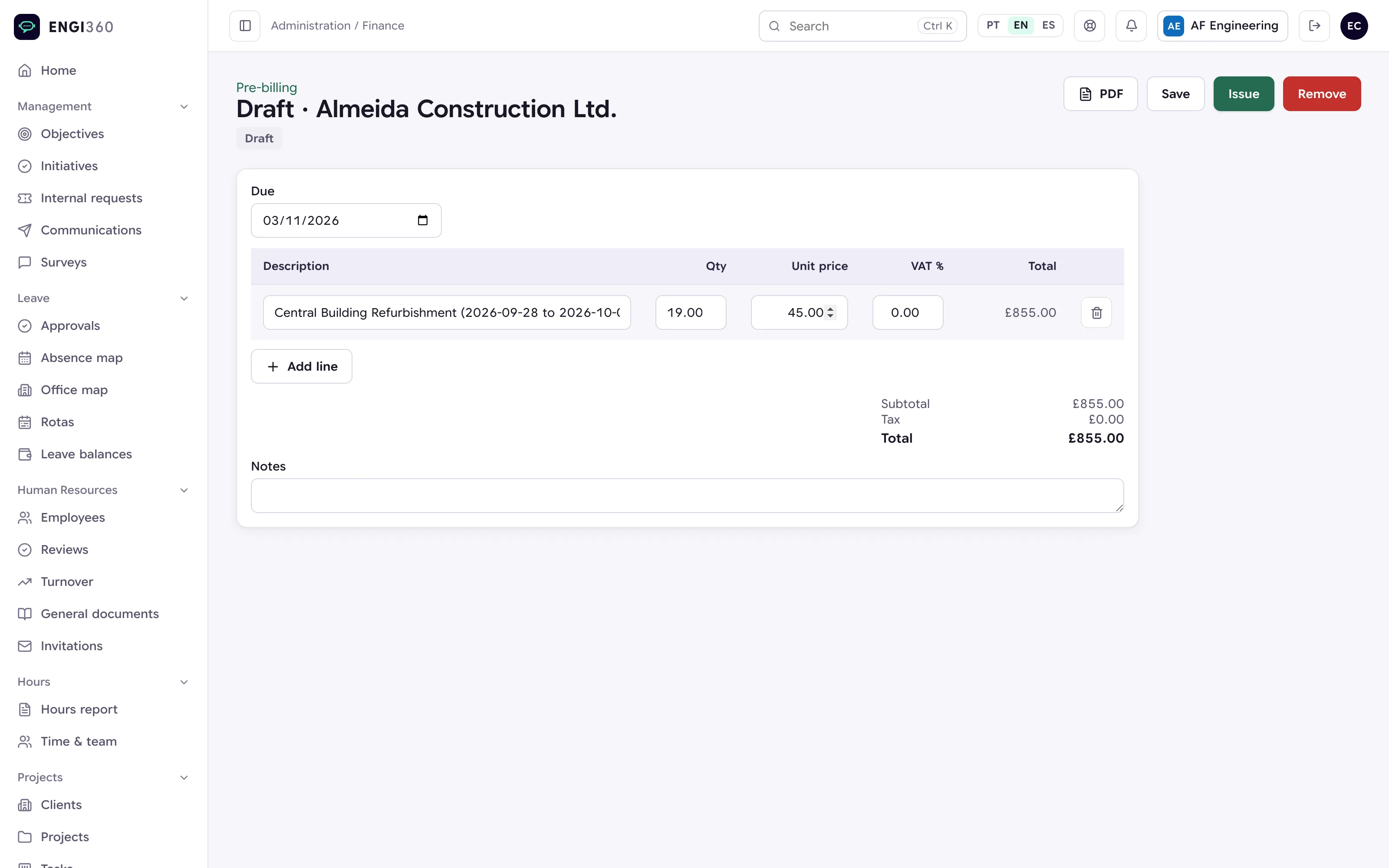Image resolution: width=1389 pixels, height=868 pixels.
Task: Open notifications bell
Action: pos(1131,26)
